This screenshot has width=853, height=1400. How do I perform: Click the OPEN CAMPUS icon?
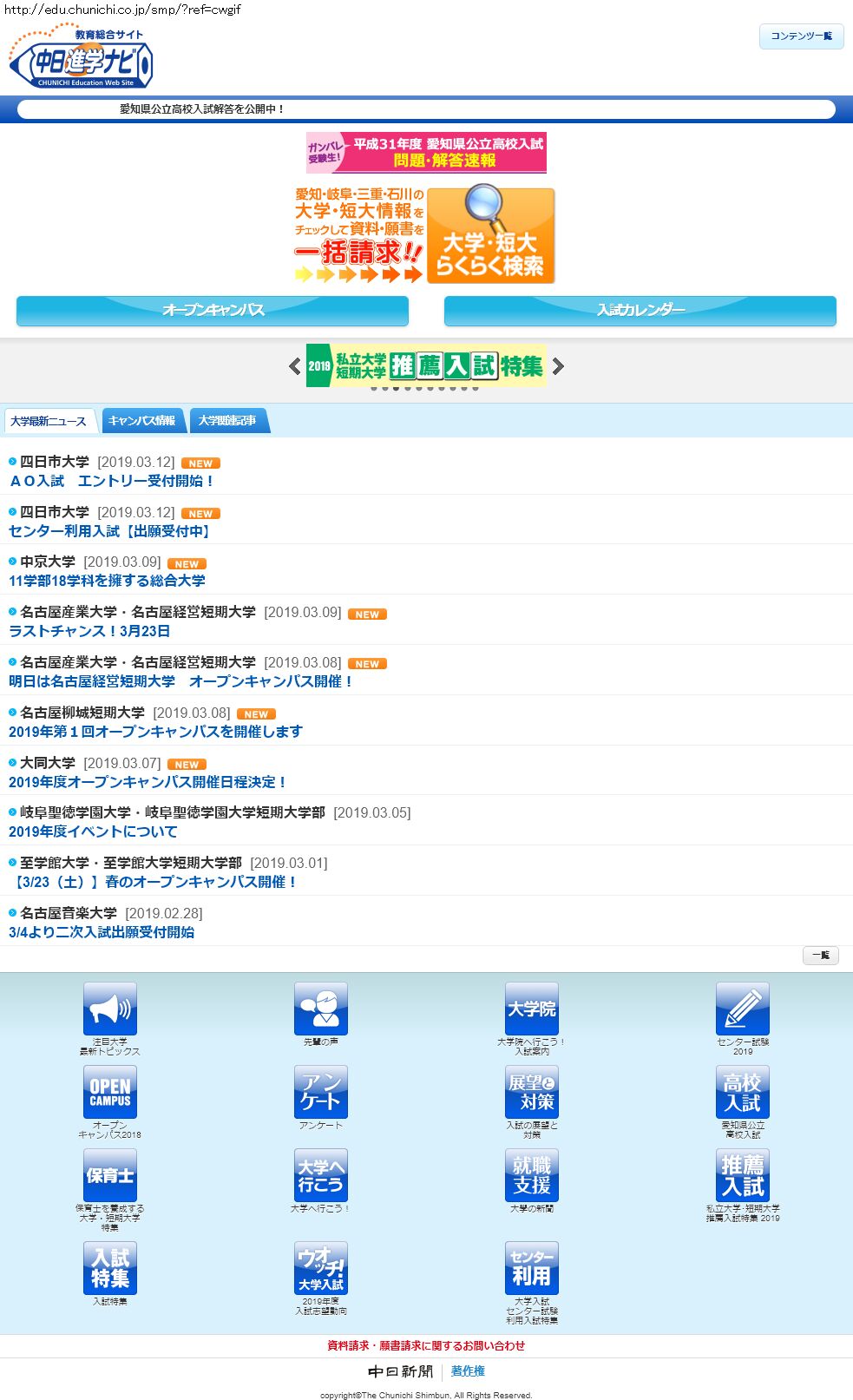[109, 1092]
